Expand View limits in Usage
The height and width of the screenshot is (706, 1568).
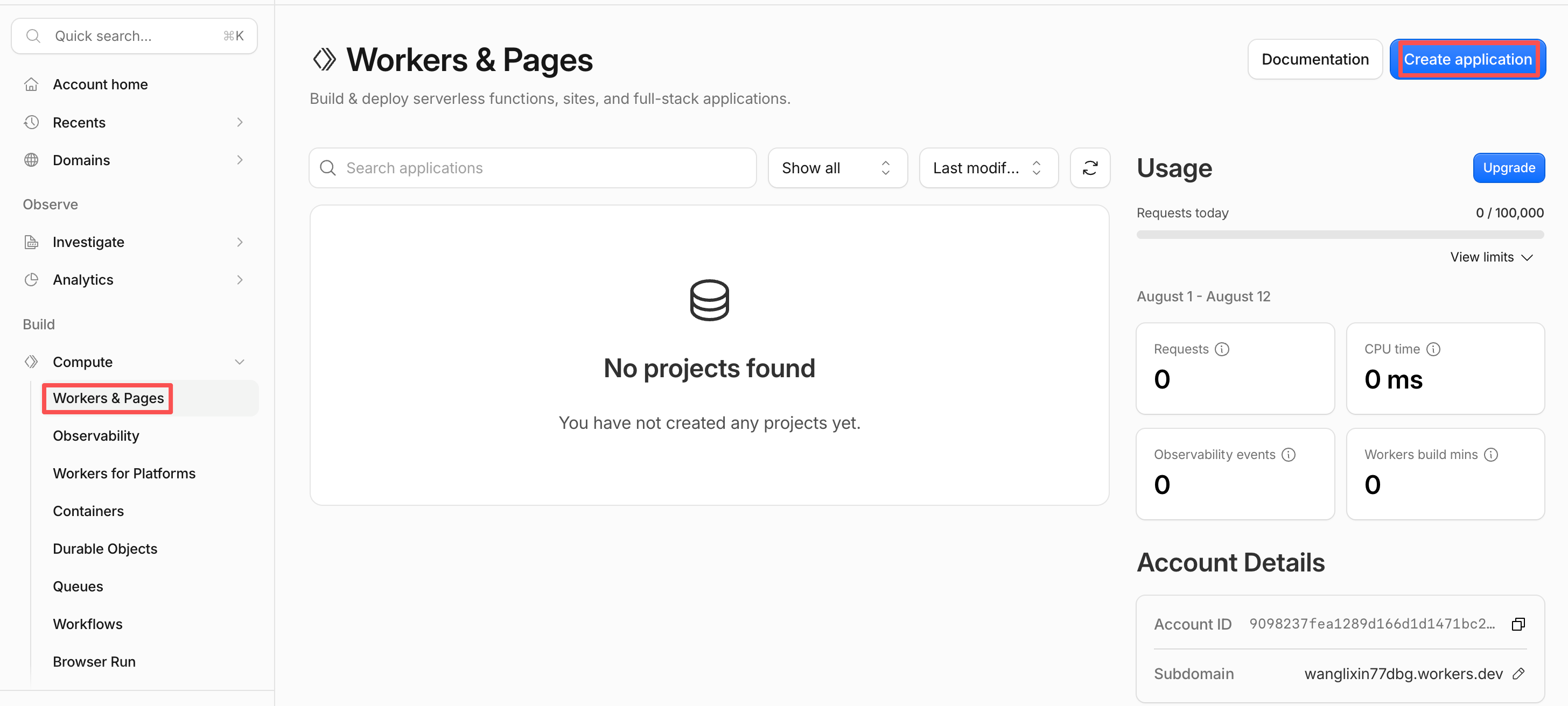coord(1490,257)
